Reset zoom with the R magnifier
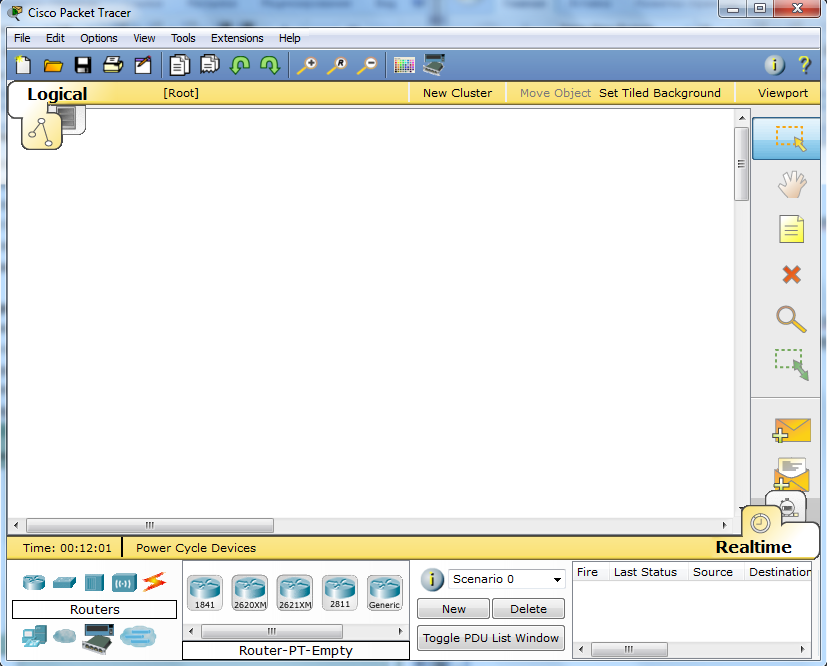The width and height of the screenshot is (827, 666). coord(336,65)
